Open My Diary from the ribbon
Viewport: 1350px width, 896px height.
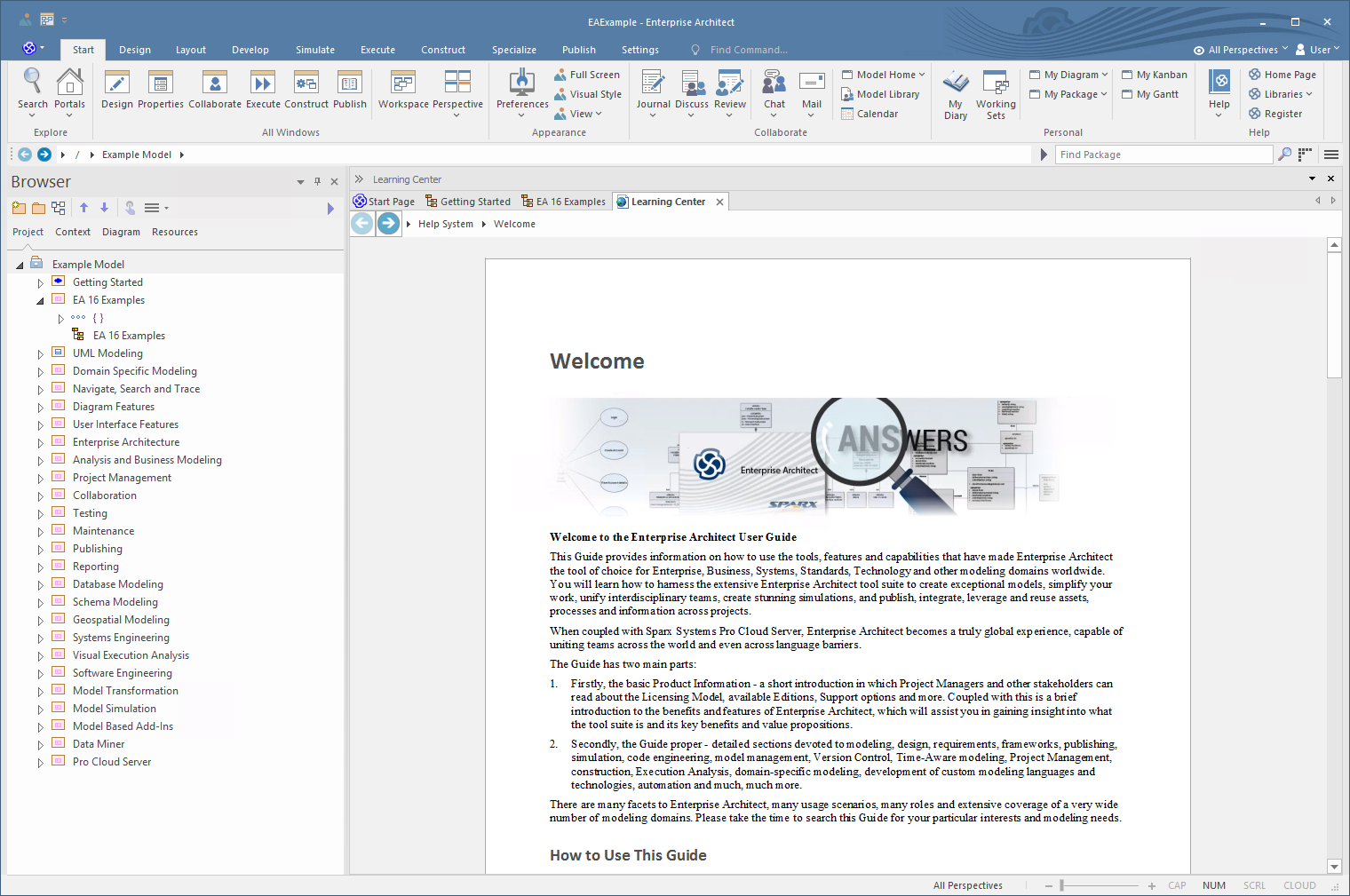(956, 84)
